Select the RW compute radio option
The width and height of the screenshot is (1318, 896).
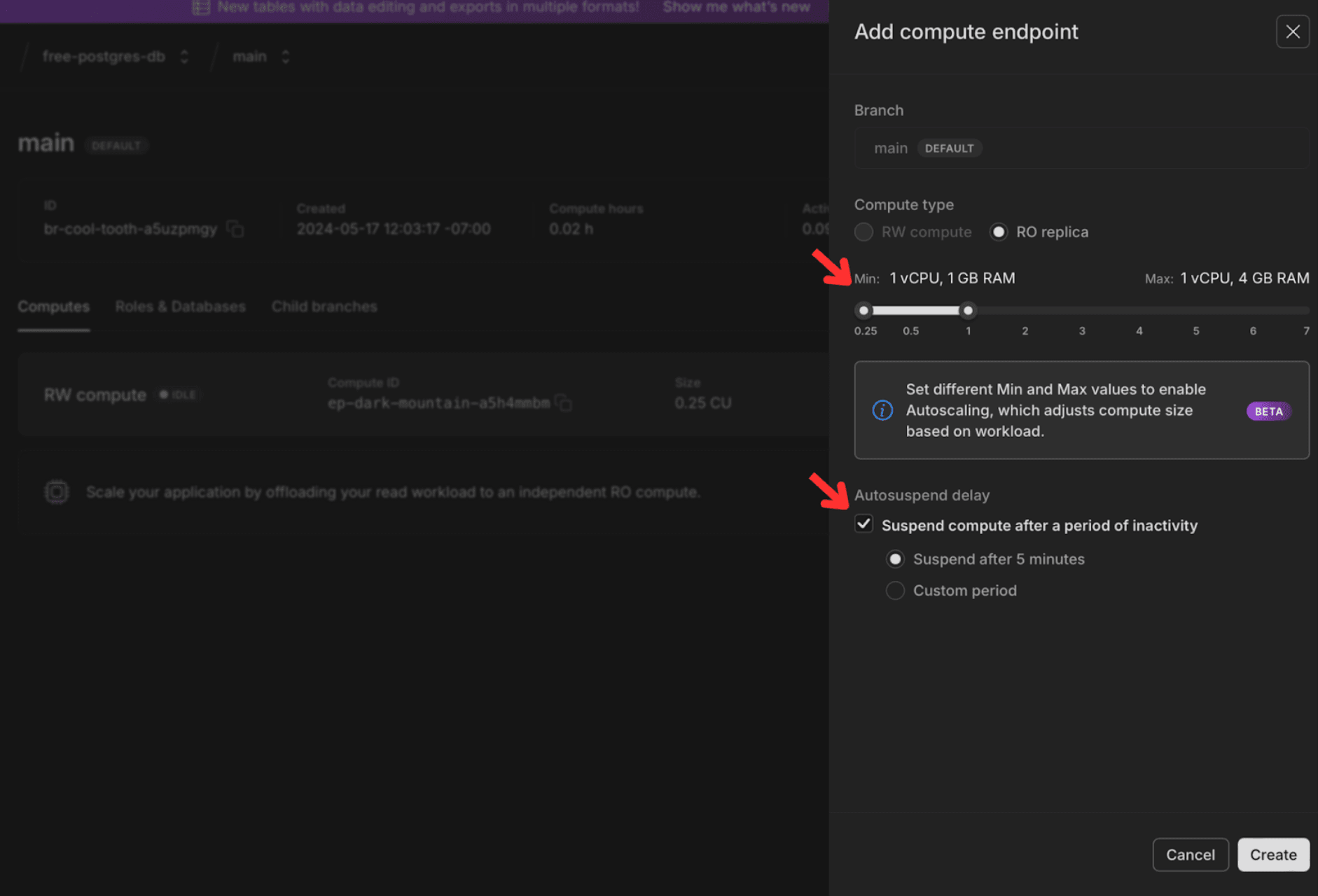864,232
